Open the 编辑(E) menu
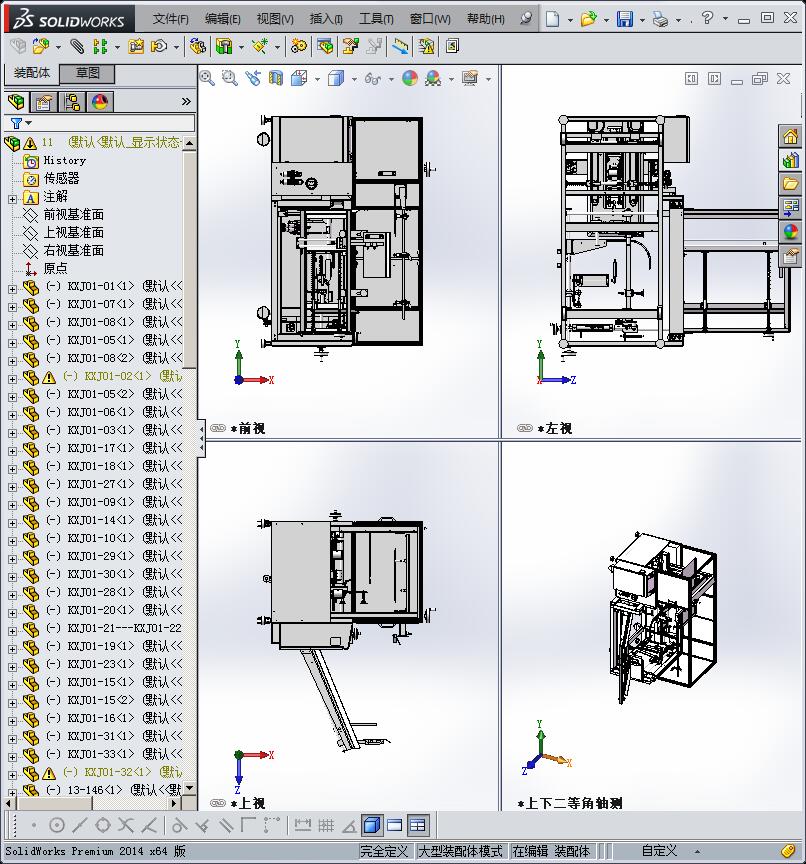The height and width of the screenshot is (864, 806). click(223, 19)
